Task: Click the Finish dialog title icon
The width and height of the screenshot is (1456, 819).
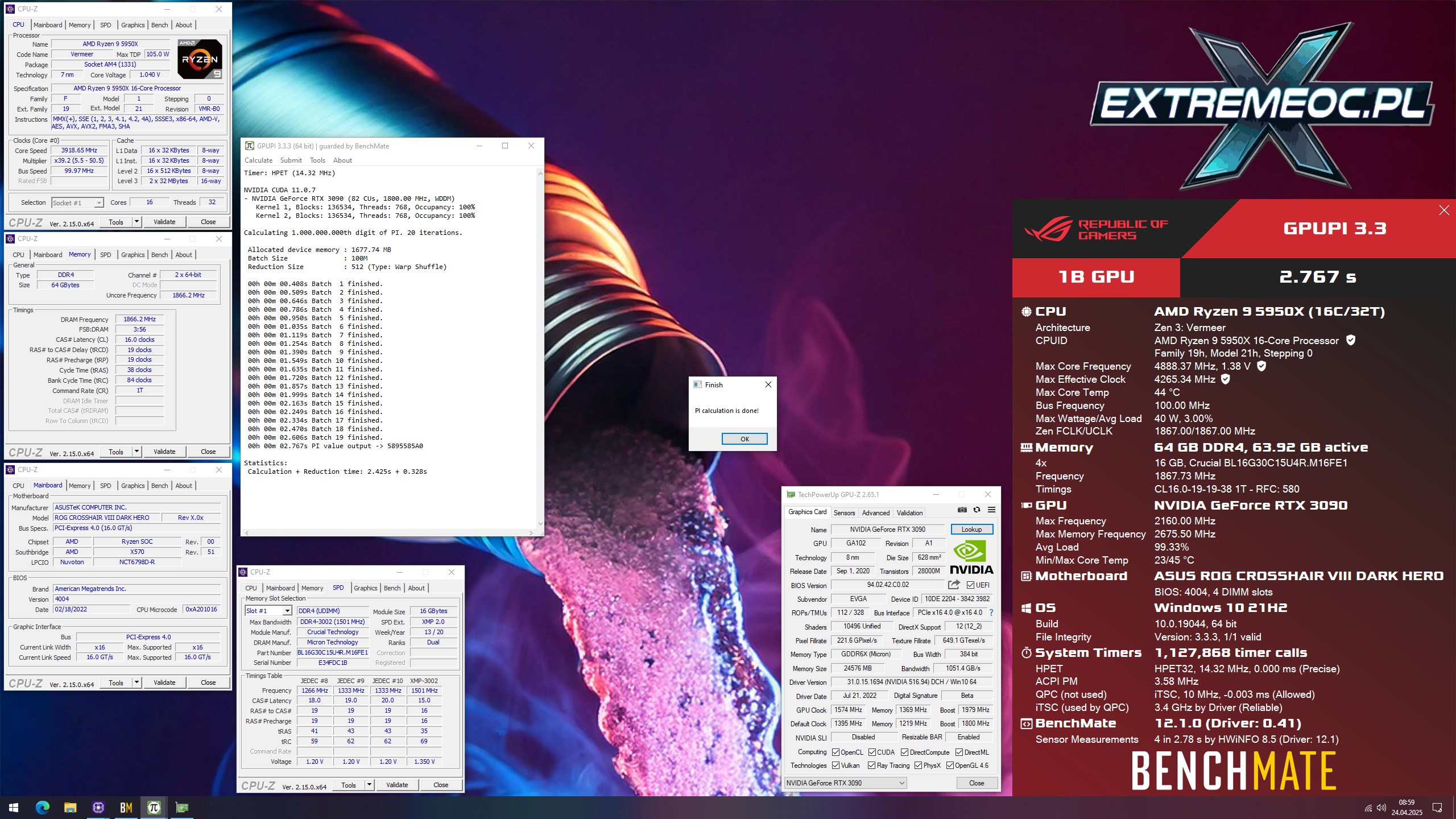Action: pos(697,384)
